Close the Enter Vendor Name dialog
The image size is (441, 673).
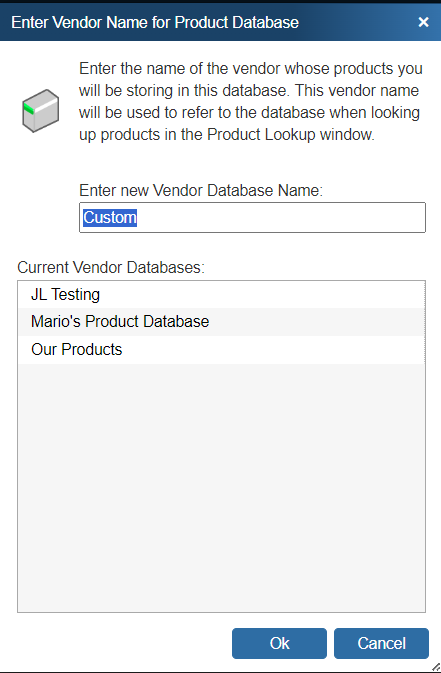pos(423,22)
